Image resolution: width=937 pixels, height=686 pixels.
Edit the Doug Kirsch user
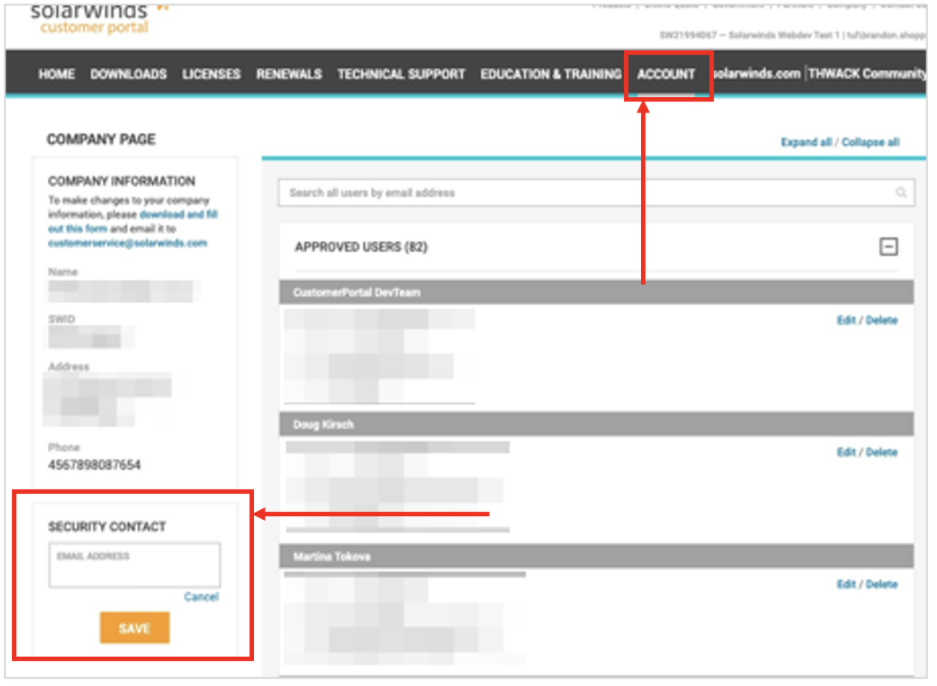(x=846, y=452)
